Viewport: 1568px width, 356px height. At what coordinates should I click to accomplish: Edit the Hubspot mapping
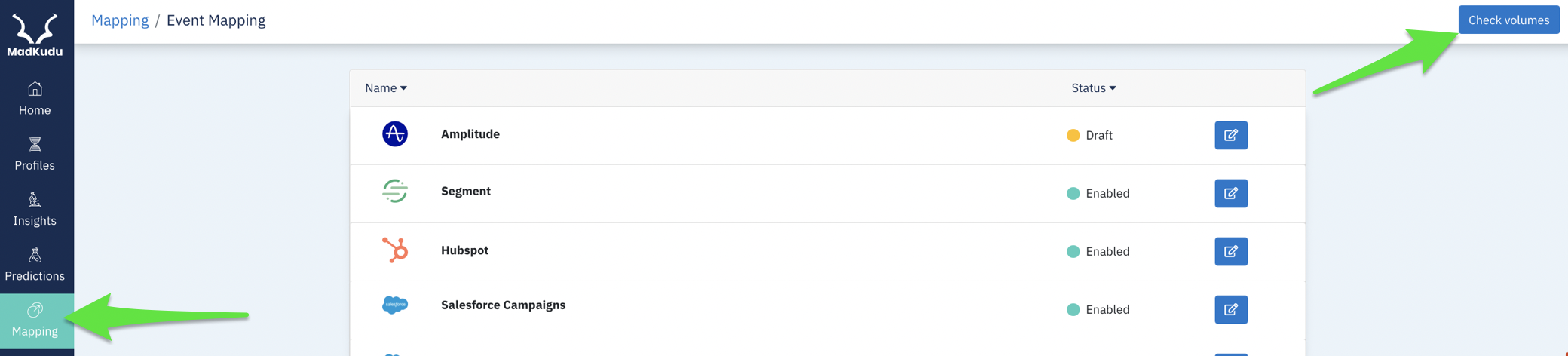(x=1231, y=251)
